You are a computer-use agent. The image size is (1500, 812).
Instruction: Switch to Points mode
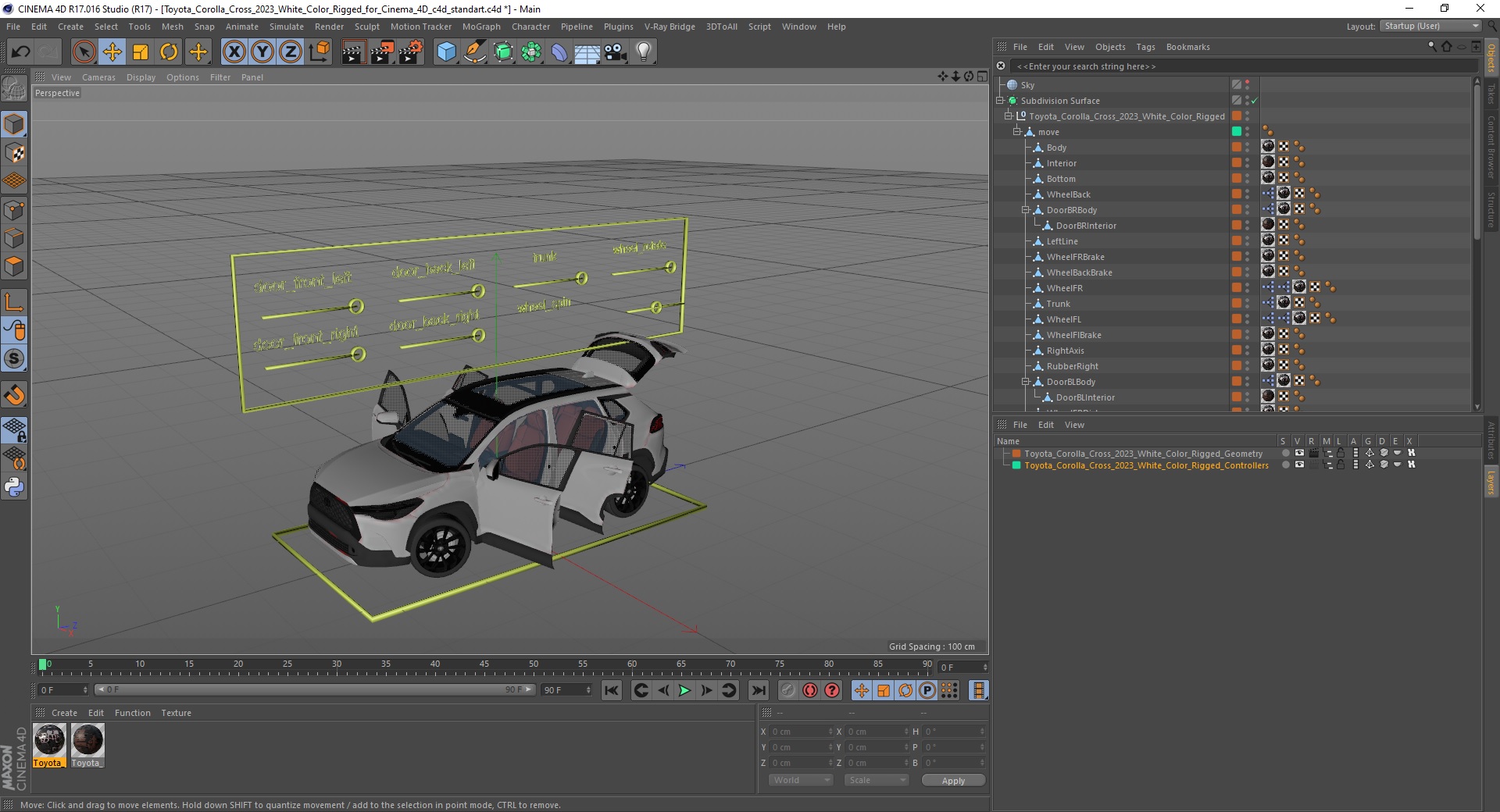pos(14,210)
